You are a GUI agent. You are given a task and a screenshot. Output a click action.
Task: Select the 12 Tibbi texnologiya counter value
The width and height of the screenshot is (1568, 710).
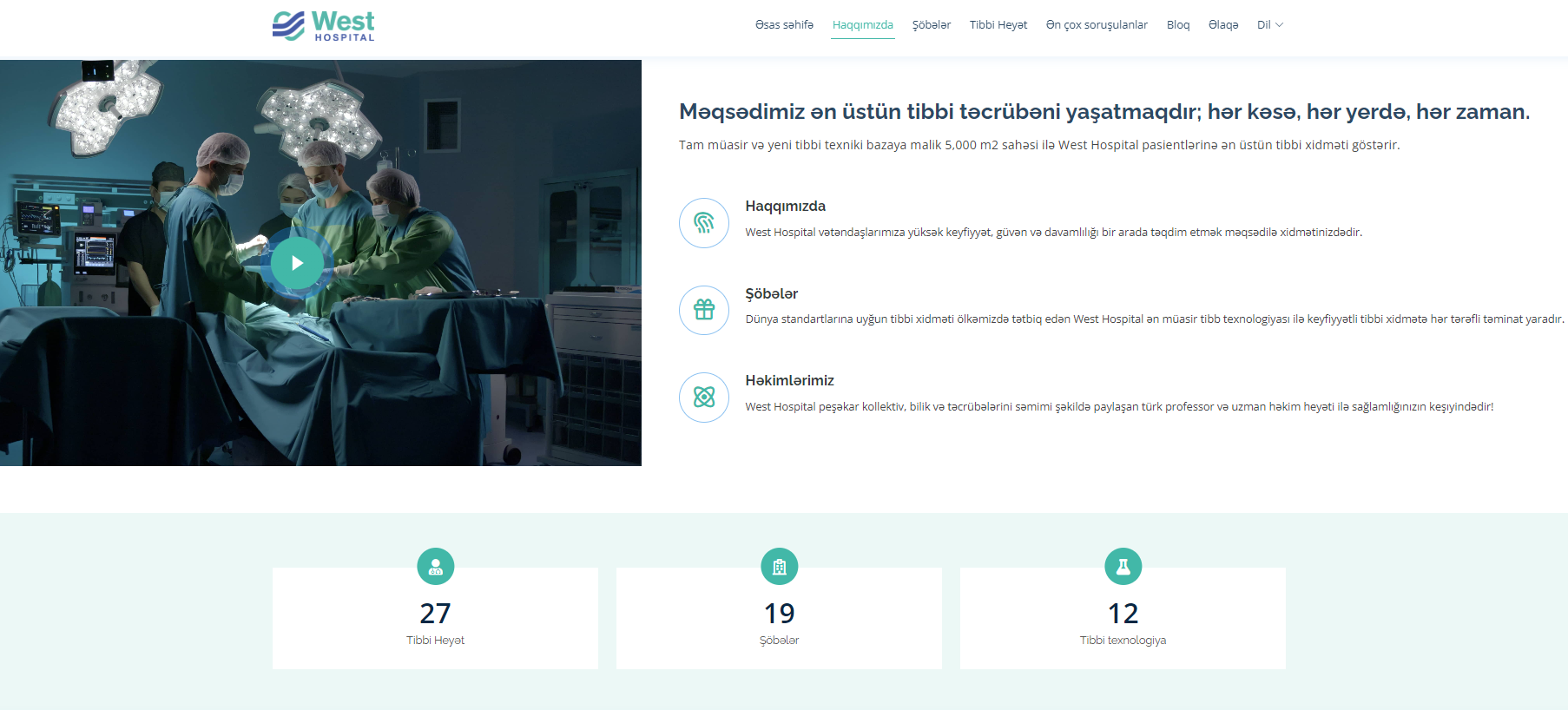click(x=1123, y=614)
